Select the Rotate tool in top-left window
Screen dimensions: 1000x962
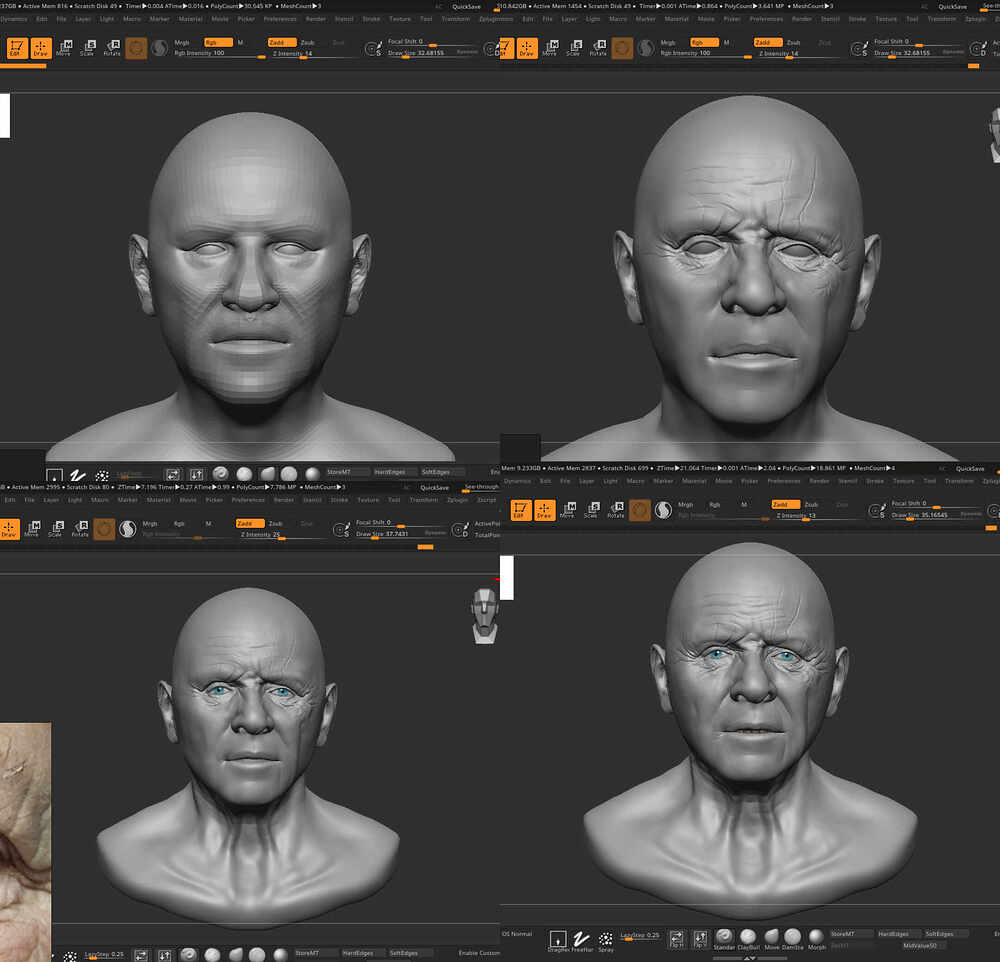coord(112,48)
